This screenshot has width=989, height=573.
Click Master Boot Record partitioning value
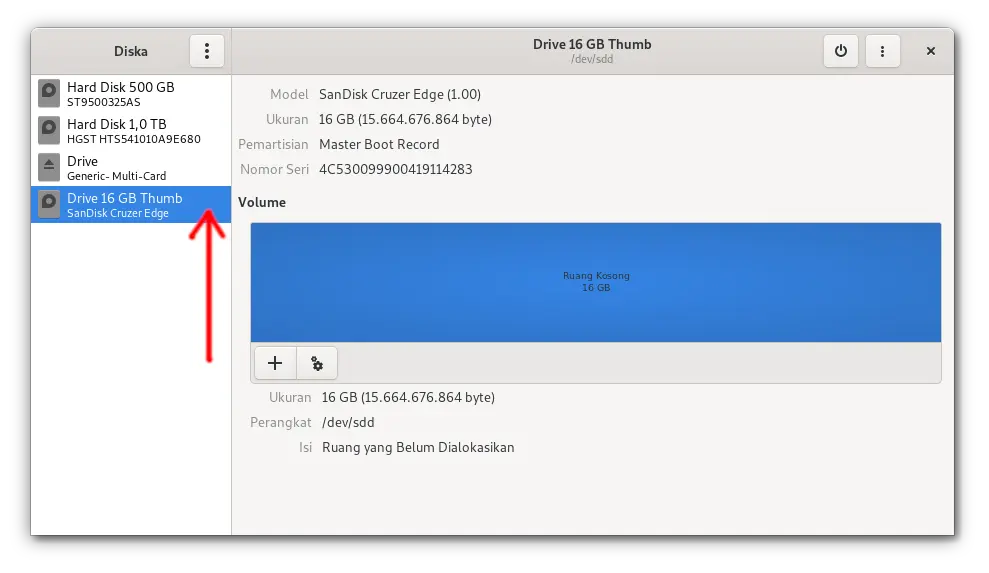[x=379, y=145]
